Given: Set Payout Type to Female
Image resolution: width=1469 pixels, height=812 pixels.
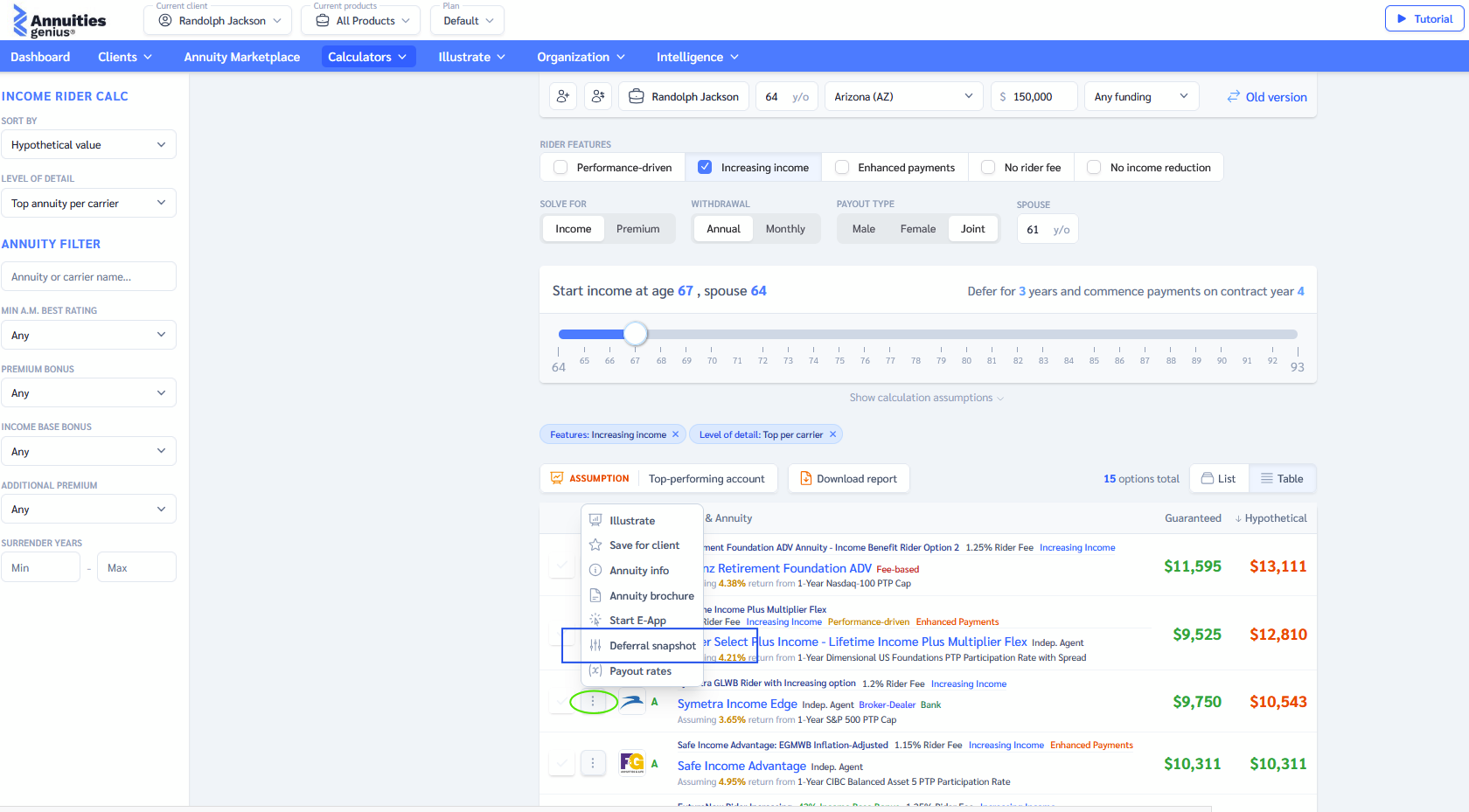Looking at the screenshot, I should click(918, 229).
